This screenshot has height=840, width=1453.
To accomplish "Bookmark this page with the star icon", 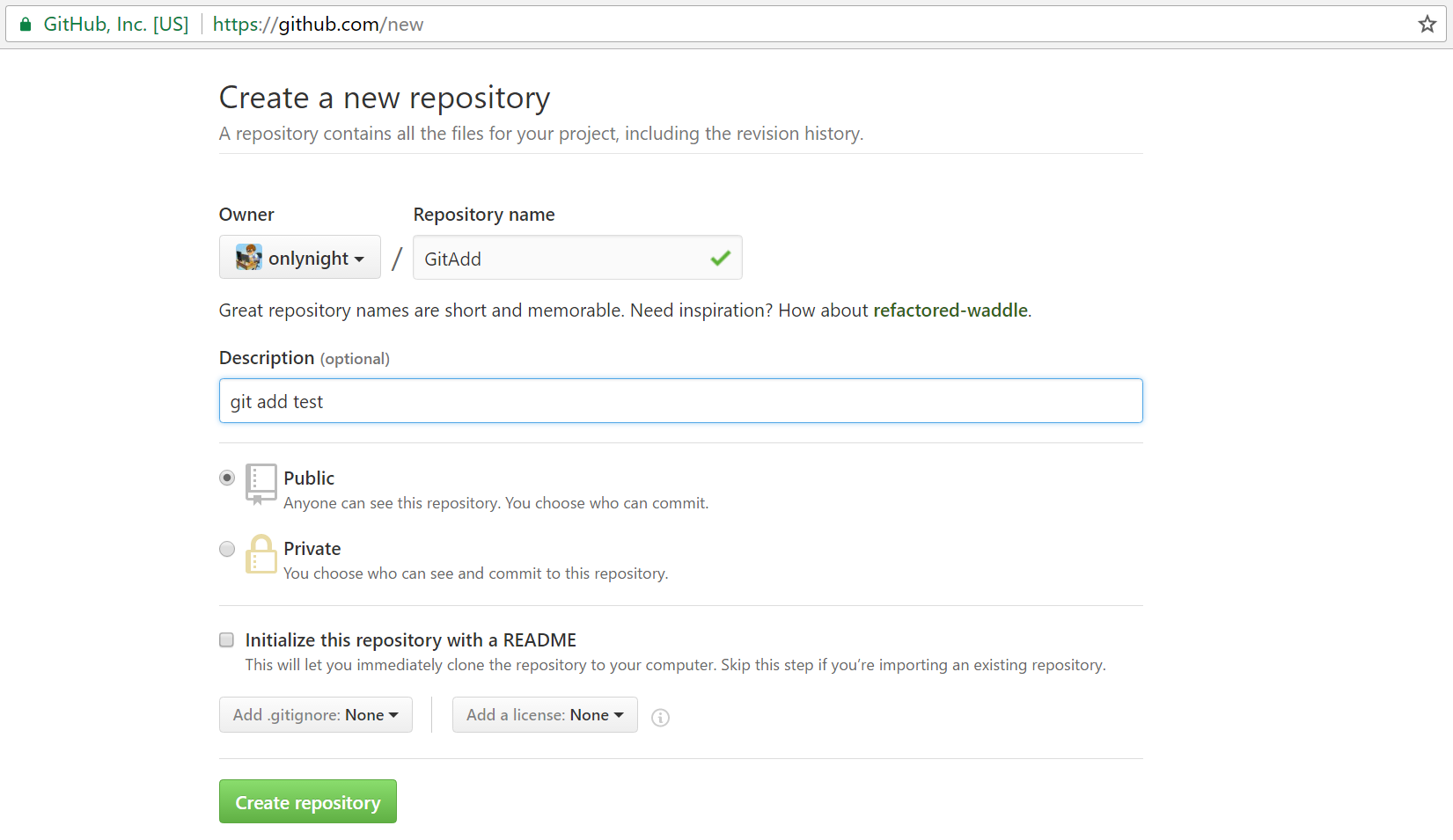I will click(x=1427, y=24).
